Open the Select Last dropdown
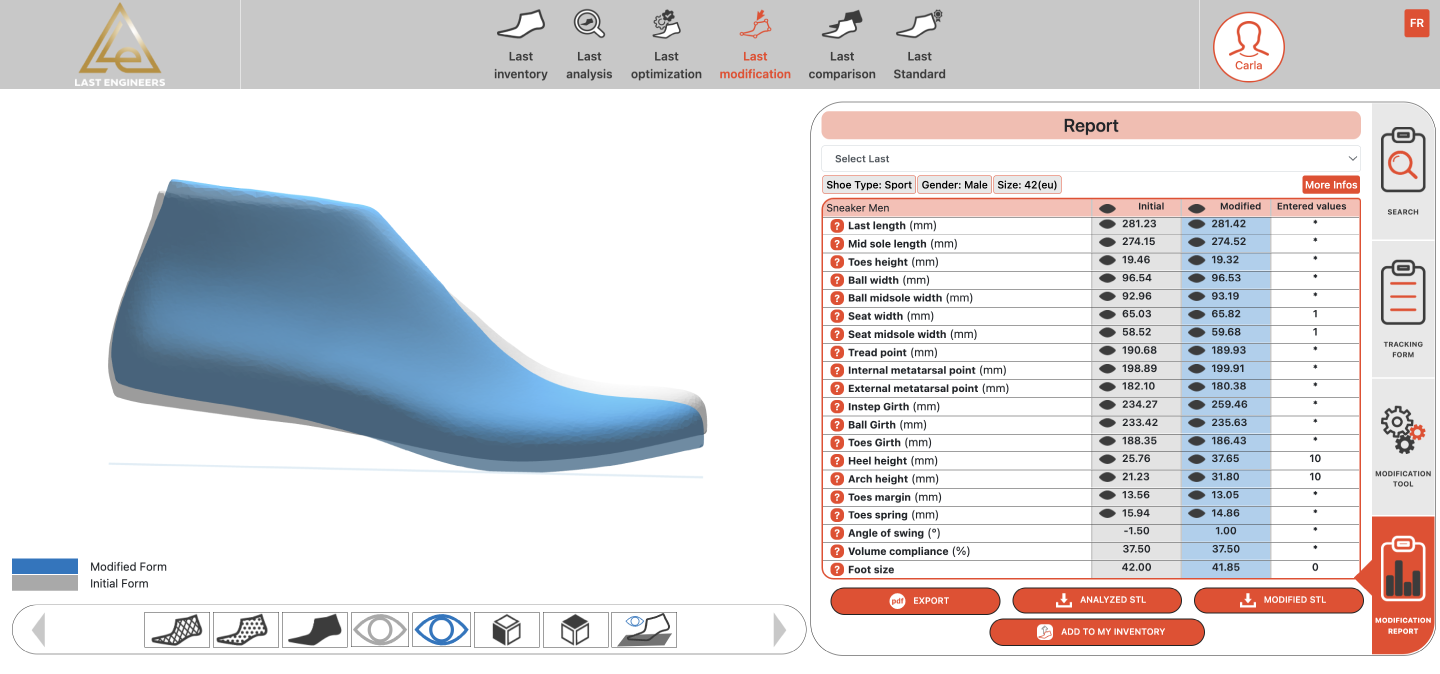This screenshot has height=674, width=1440. pos(1091,159)
